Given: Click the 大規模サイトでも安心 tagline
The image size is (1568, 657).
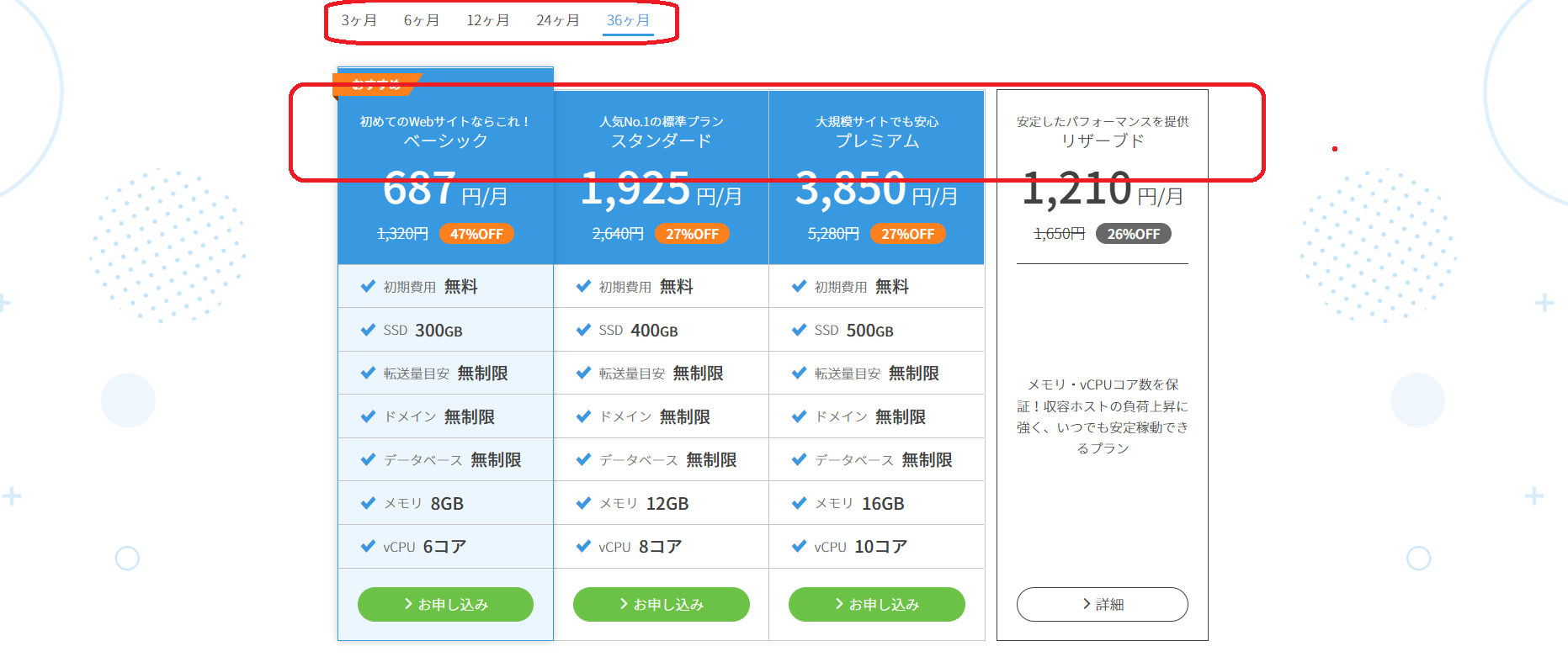Looking at the screenshot, I should [876, 121].
